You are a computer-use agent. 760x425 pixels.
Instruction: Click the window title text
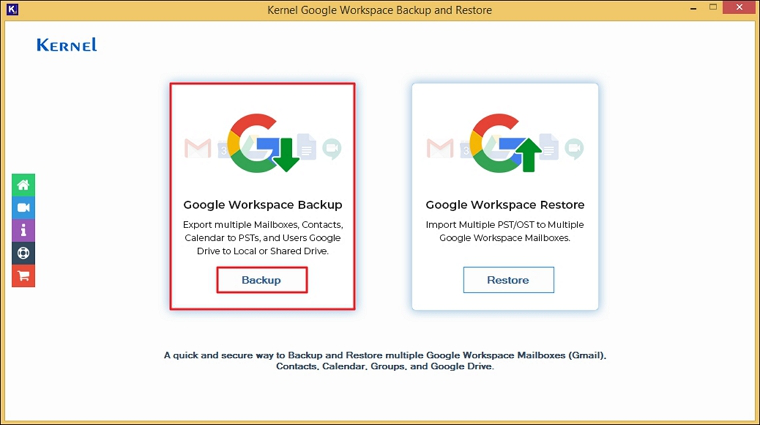click(x=380, y=10)
